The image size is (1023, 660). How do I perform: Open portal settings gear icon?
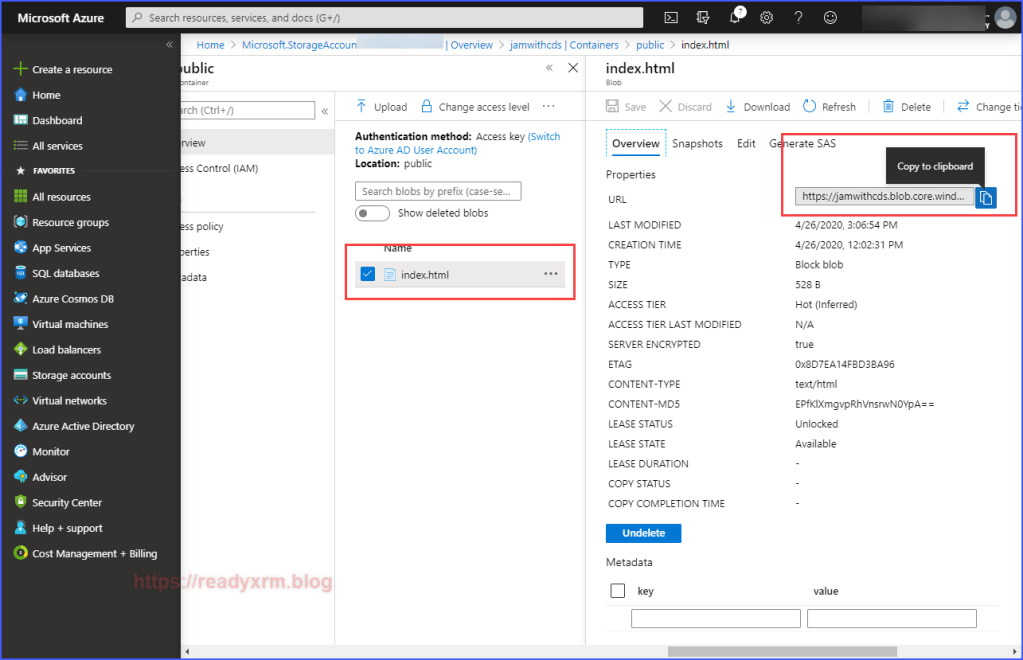pos(767,18)
